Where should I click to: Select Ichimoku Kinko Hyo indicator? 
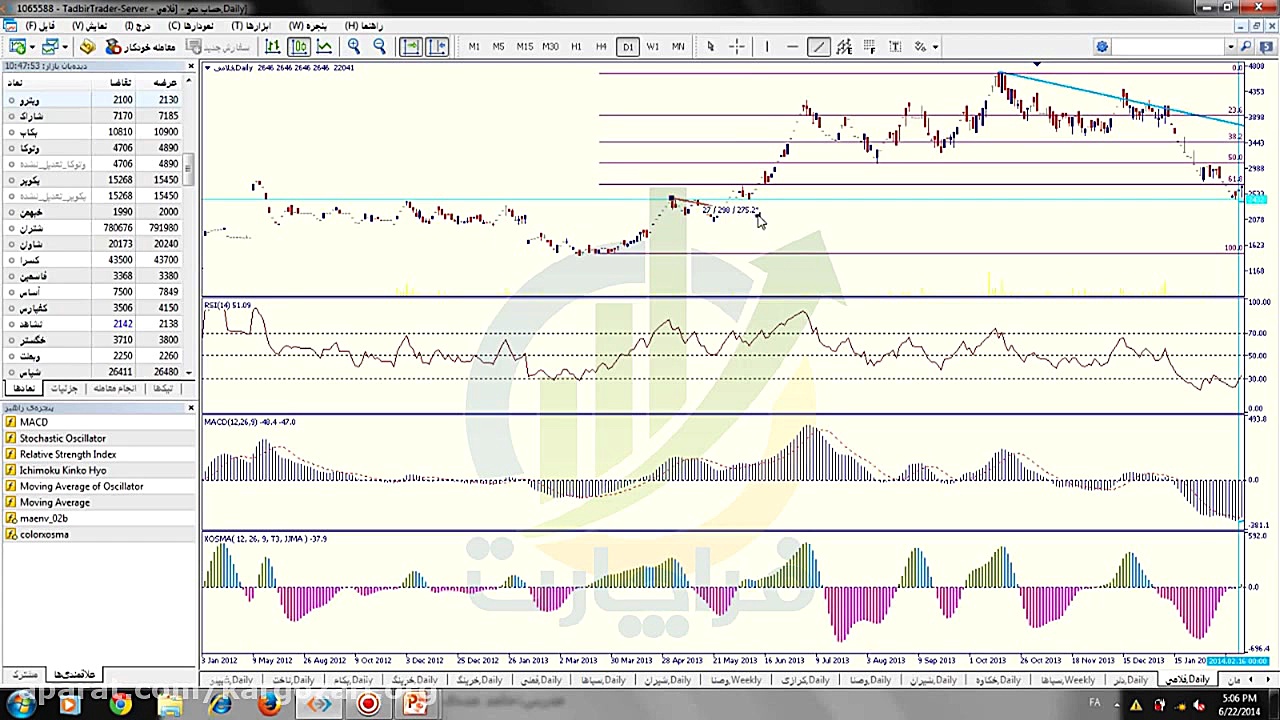coord(63,470)
